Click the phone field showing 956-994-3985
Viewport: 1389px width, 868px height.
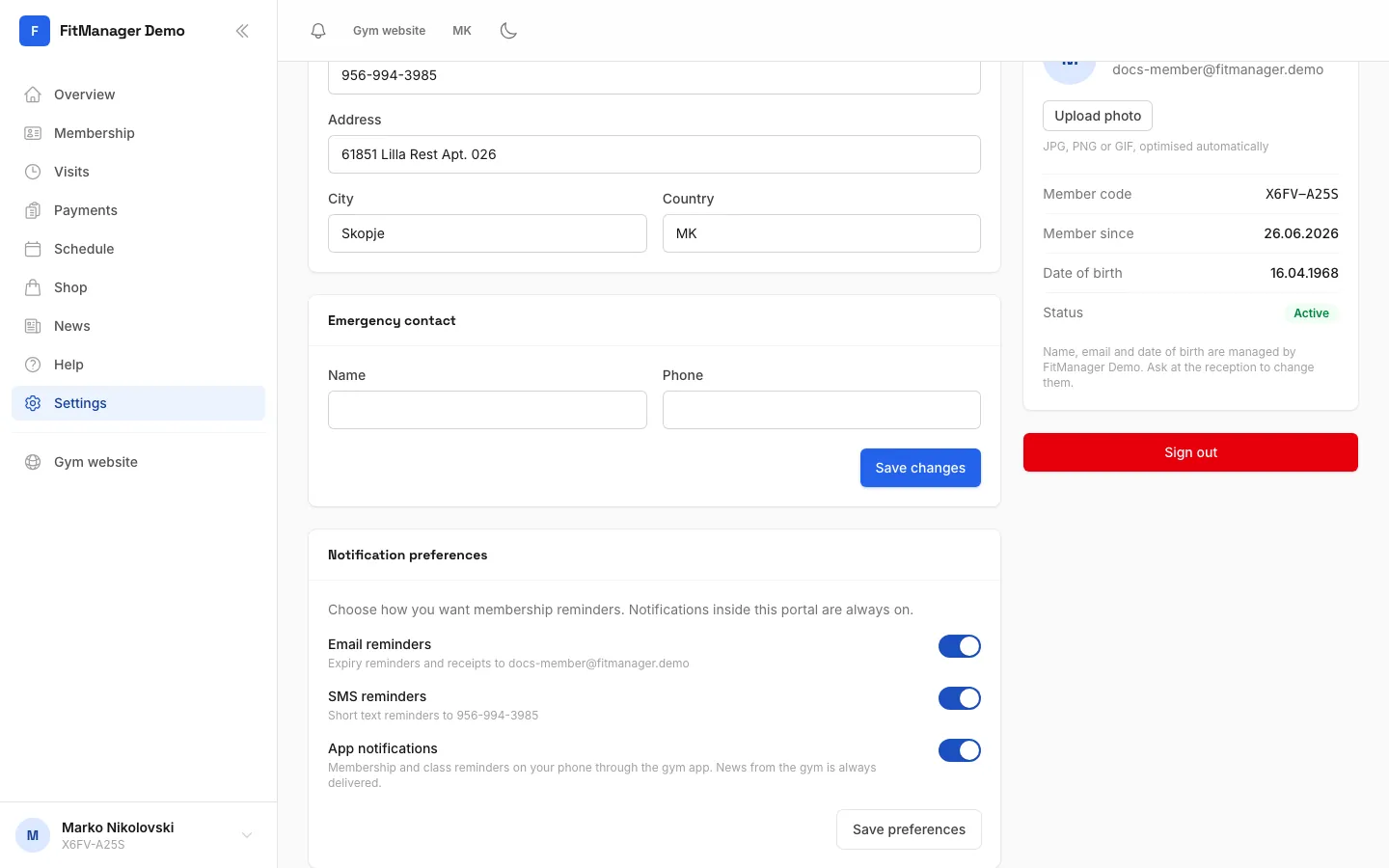654,77
